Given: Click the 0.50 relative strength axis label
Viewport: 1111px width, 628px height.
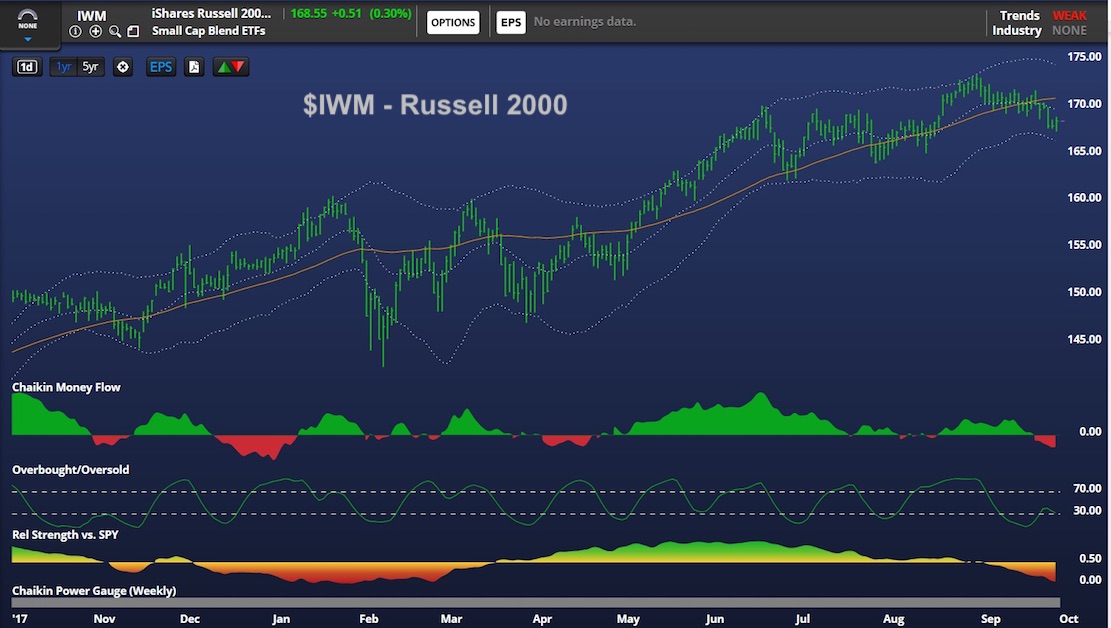Looking at the screenshot, I should pyautogui.click(x=1090, y=559).
